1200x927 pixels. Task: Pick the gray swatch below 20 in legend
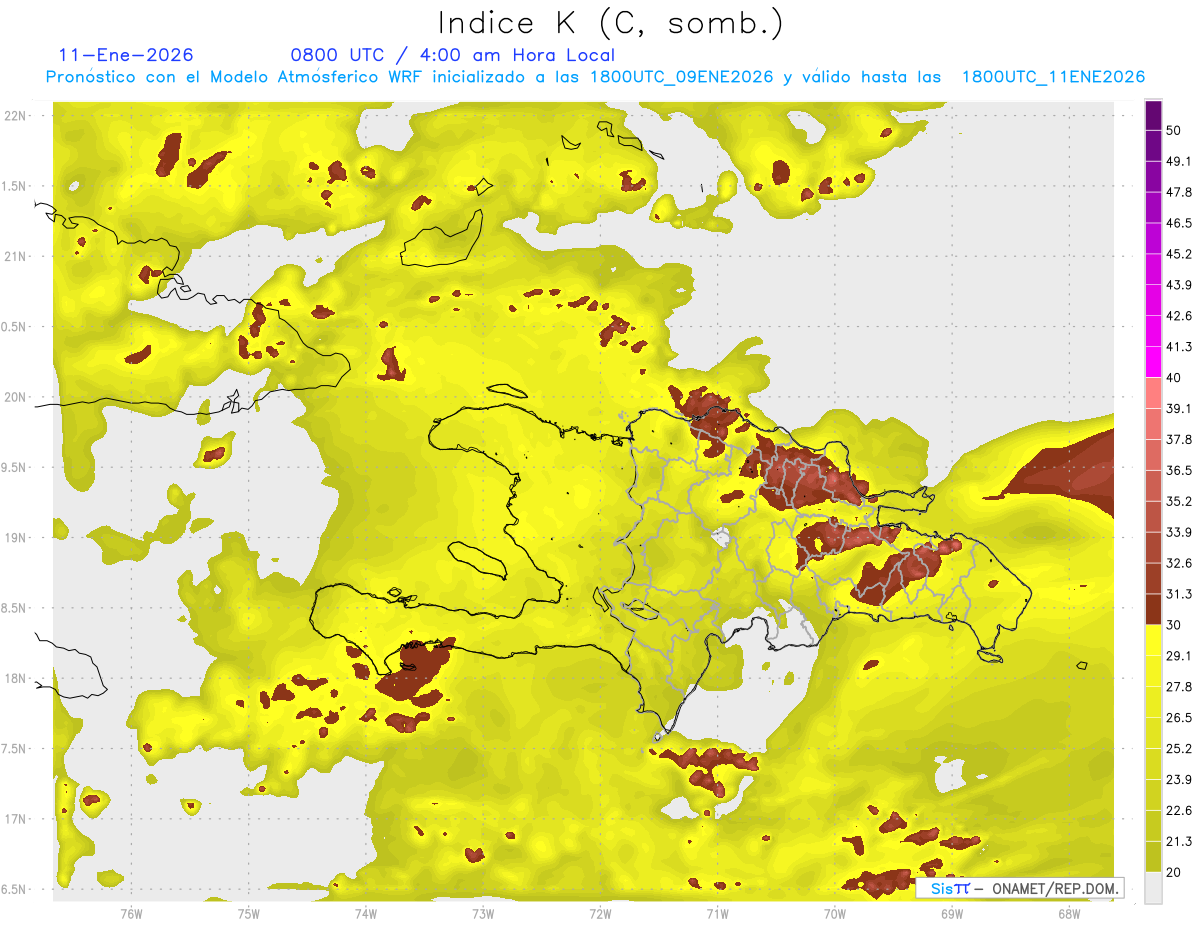[x=1153, y=888]
